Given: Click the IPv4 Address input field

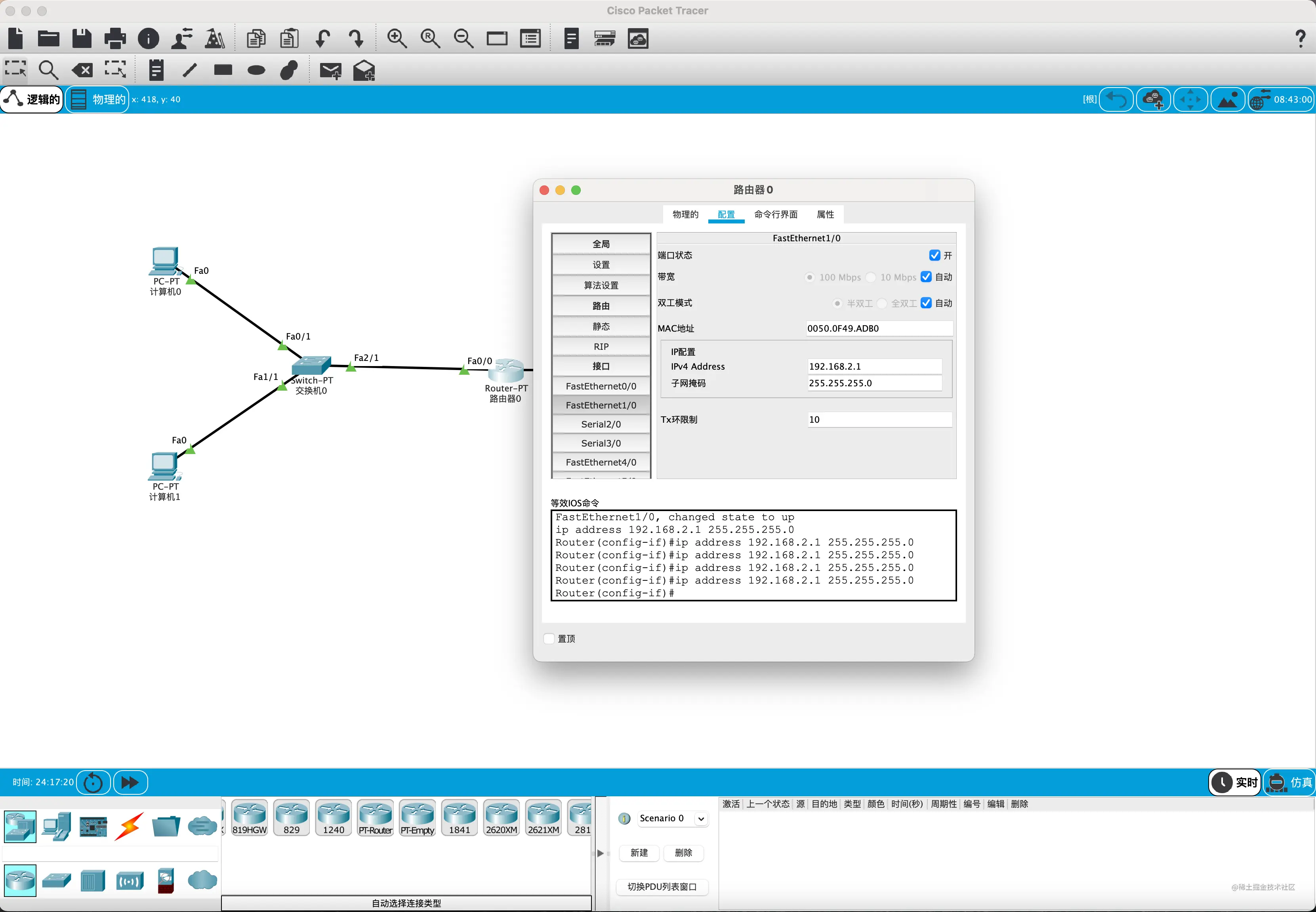Looking at the screenshot, I should [874, 366].
